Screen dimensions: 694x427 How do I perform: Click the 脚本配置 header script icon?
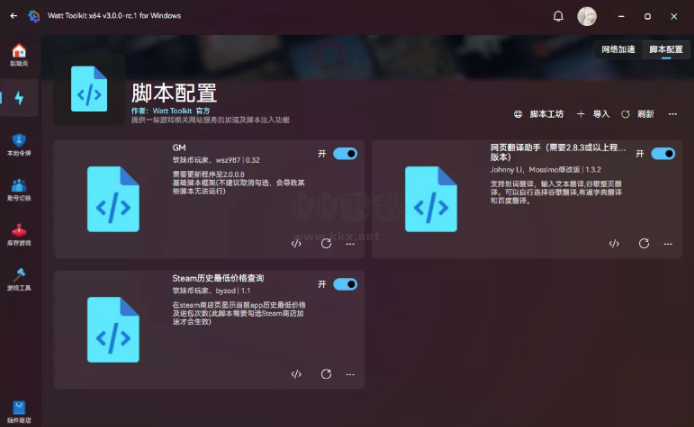[89, 89]
